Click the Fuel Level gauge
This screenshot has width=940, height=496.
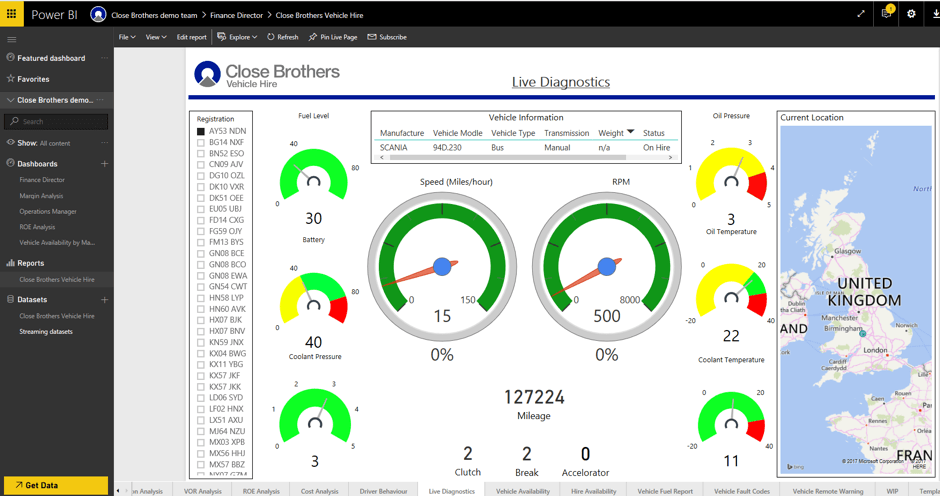coord(314,176)
